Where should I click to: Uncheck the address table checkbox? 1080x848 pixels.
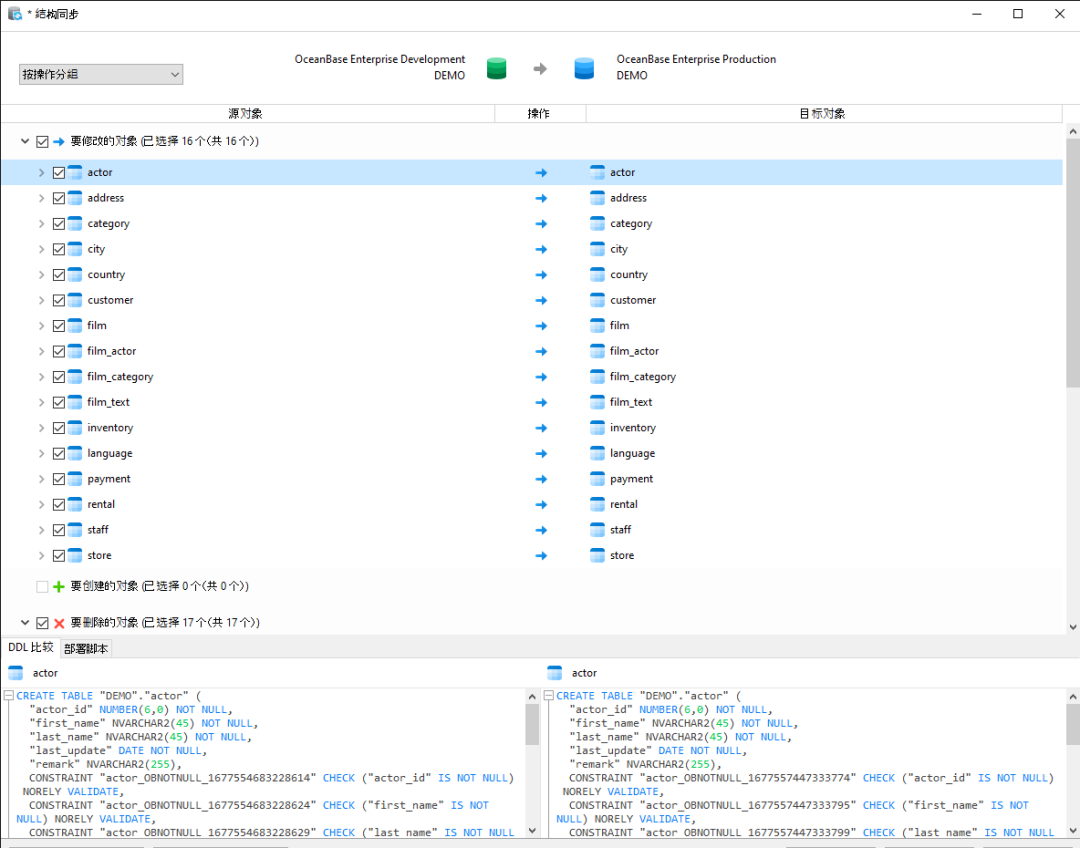(x=59, y=198)
